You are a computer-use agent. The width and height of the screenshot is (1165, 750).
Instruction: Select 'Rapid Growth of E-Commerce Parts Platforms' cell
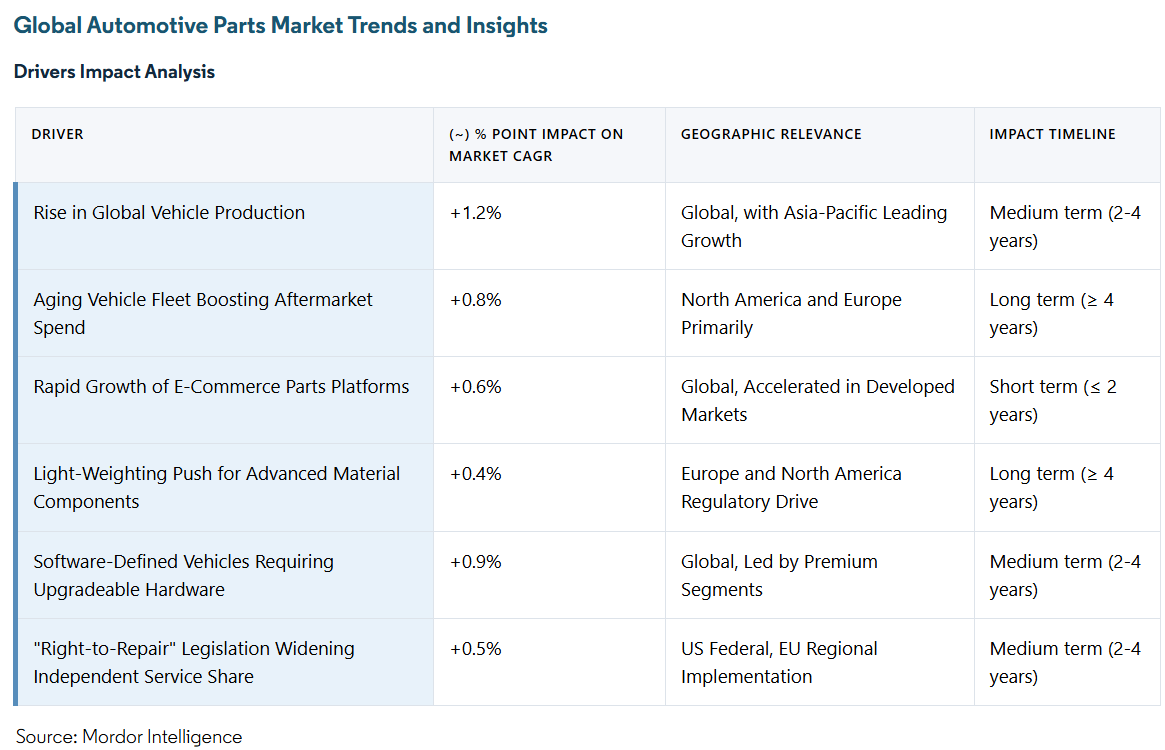pos(221,387)
